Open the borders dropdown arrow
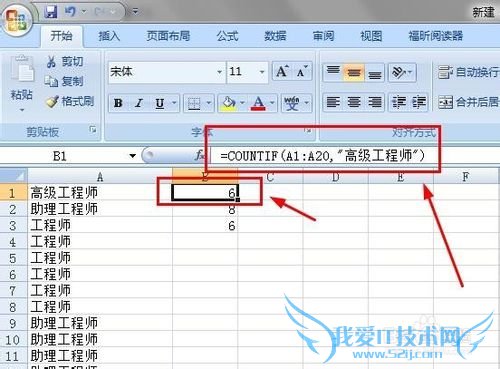Viewport: 500px width, 369px height. pyautogui.click(x=209, y=103)
